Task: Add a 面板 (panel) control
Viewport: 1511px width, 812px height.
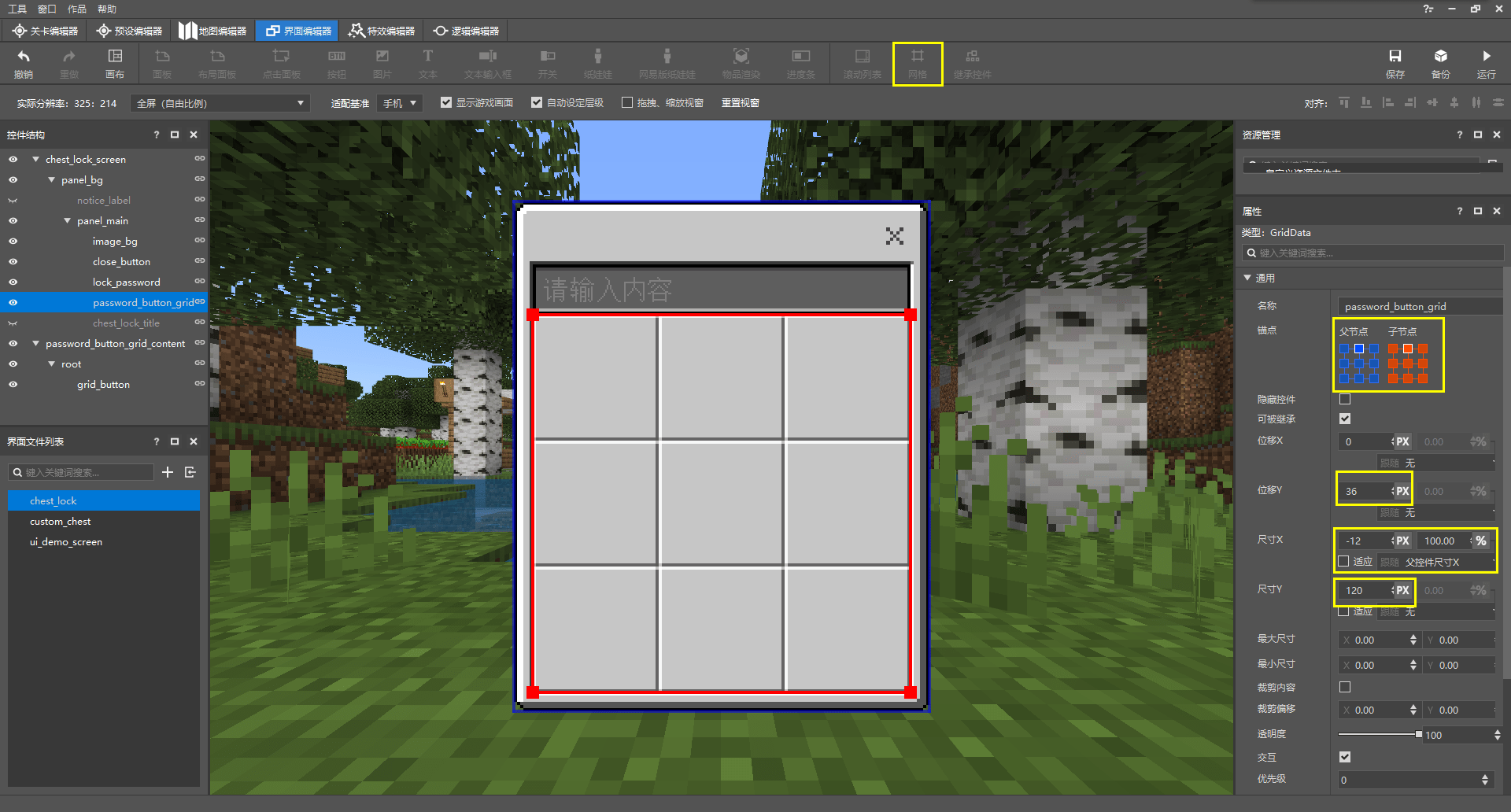Action: click(162, 63)
